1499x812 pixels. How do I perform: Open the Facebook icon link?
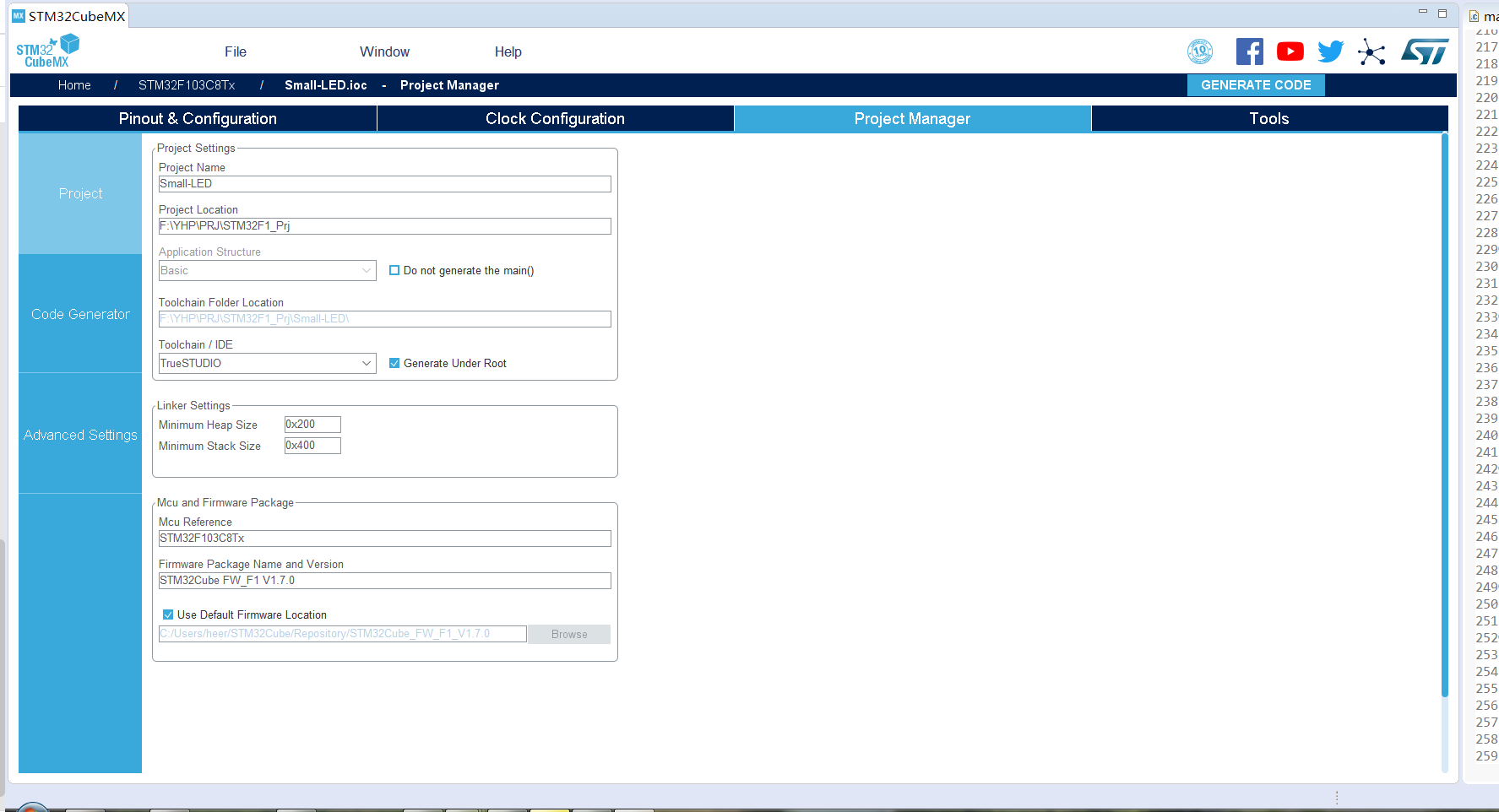click(x=1250, y=51)
